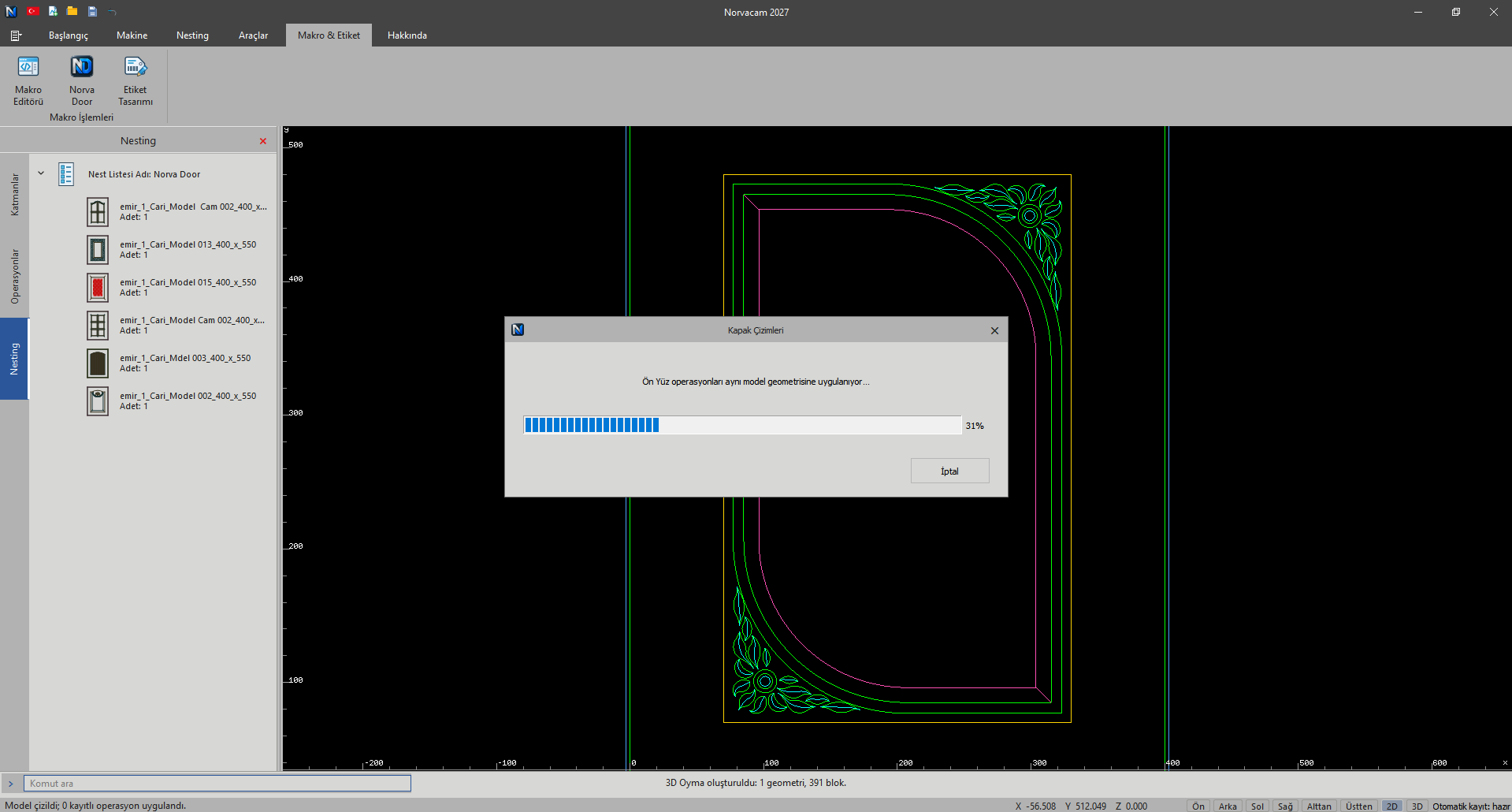Select the Mdel 003_400_x_550 door thumbnail

[98, 363]
